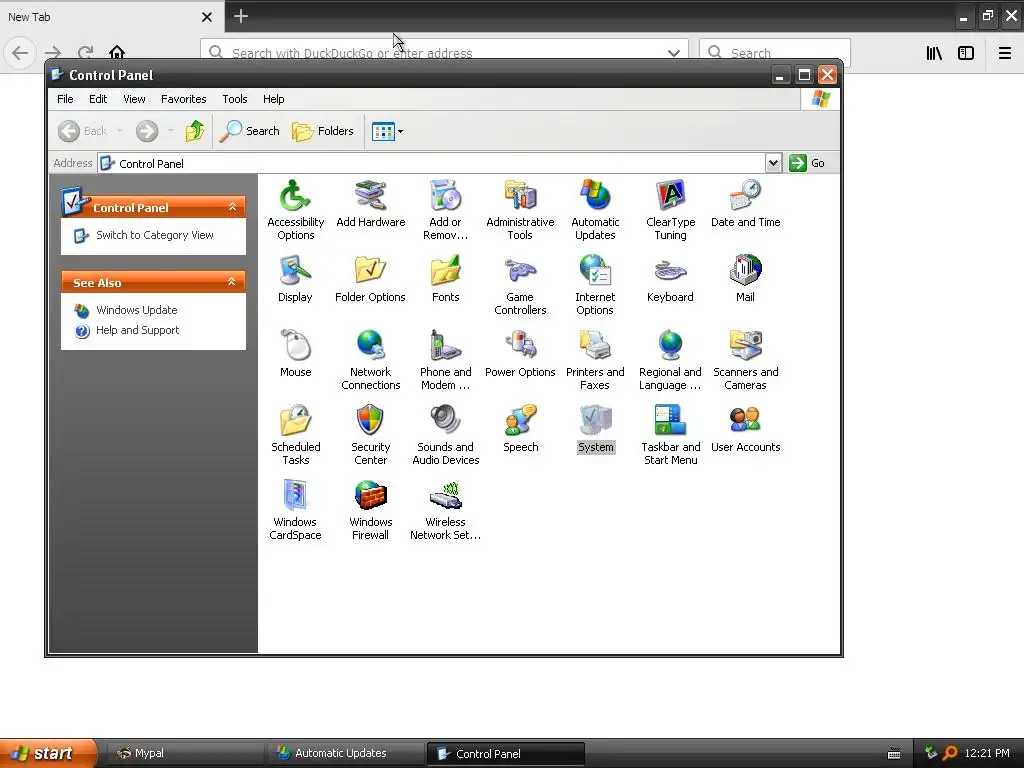This screenshot has width=1024, height=768.
Task: Open Automatic Updates applet icon
Action: (595, 210)
